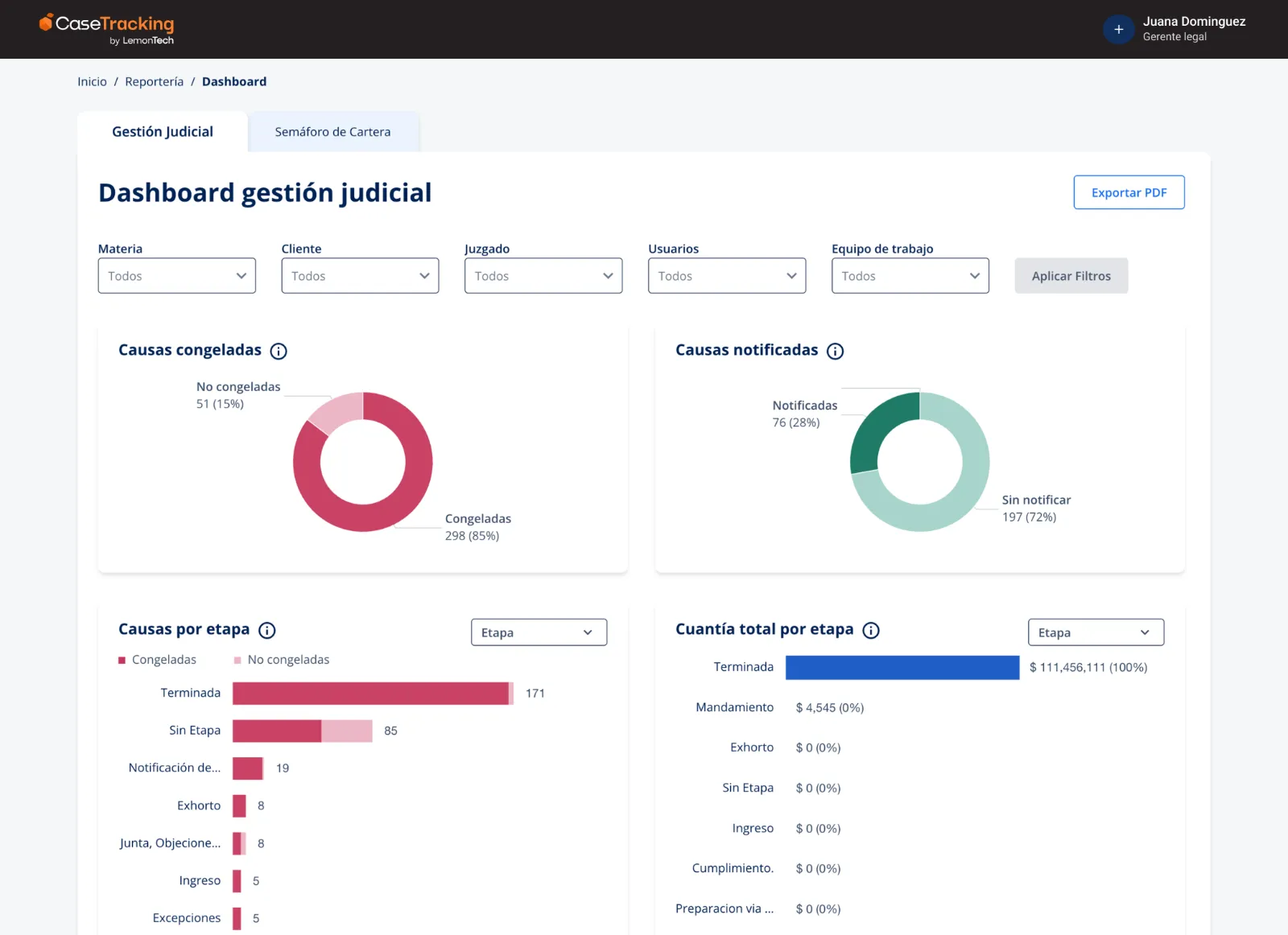This screenshot has height=935, width=1288.
Task: Open info icon beside Causas notificadas
Action: point(836,351)
